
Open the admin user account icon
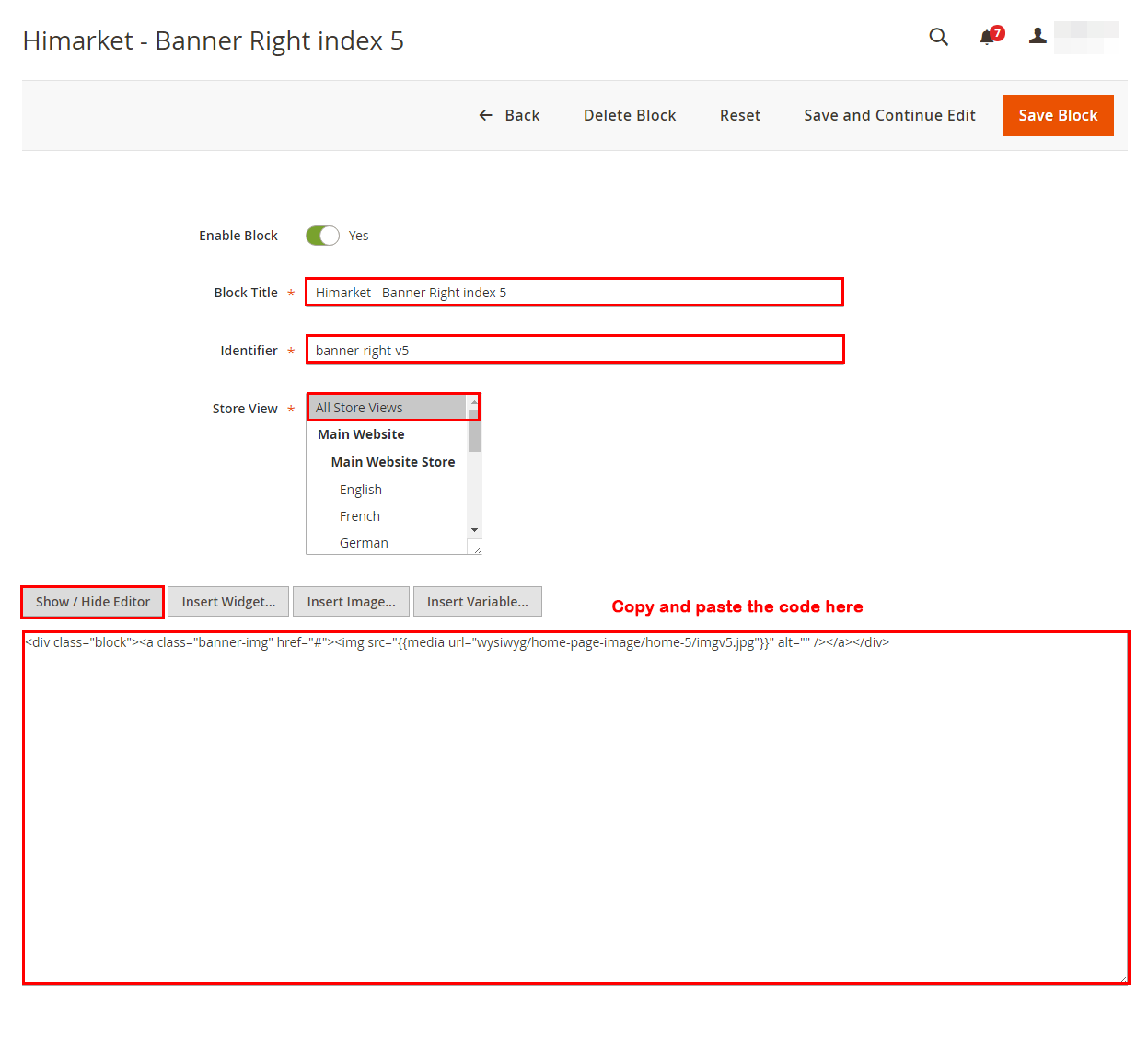point(1038,37)
